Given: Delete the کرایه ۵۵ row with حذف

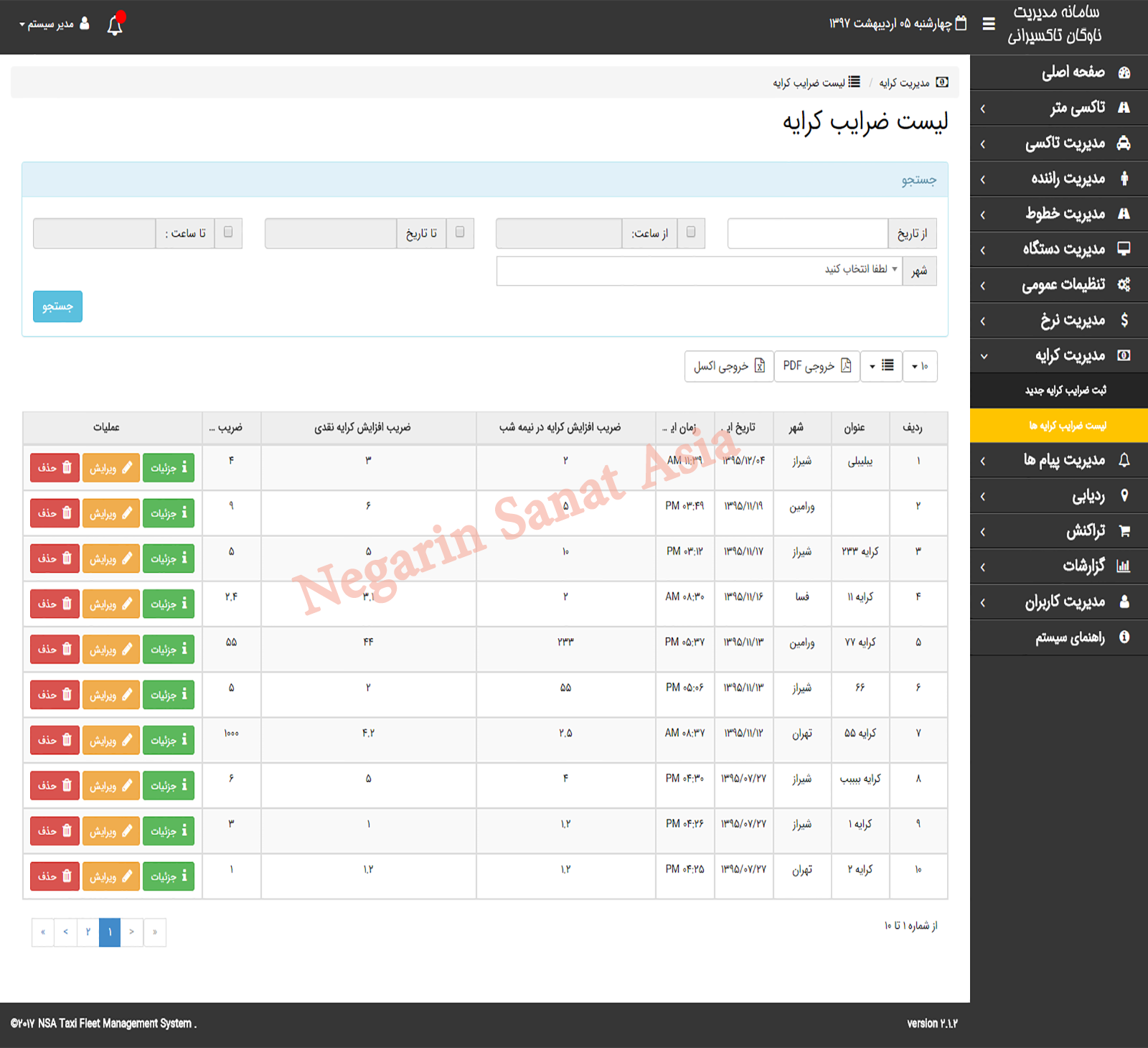Looking at the screenshot, I should point(55,740).
